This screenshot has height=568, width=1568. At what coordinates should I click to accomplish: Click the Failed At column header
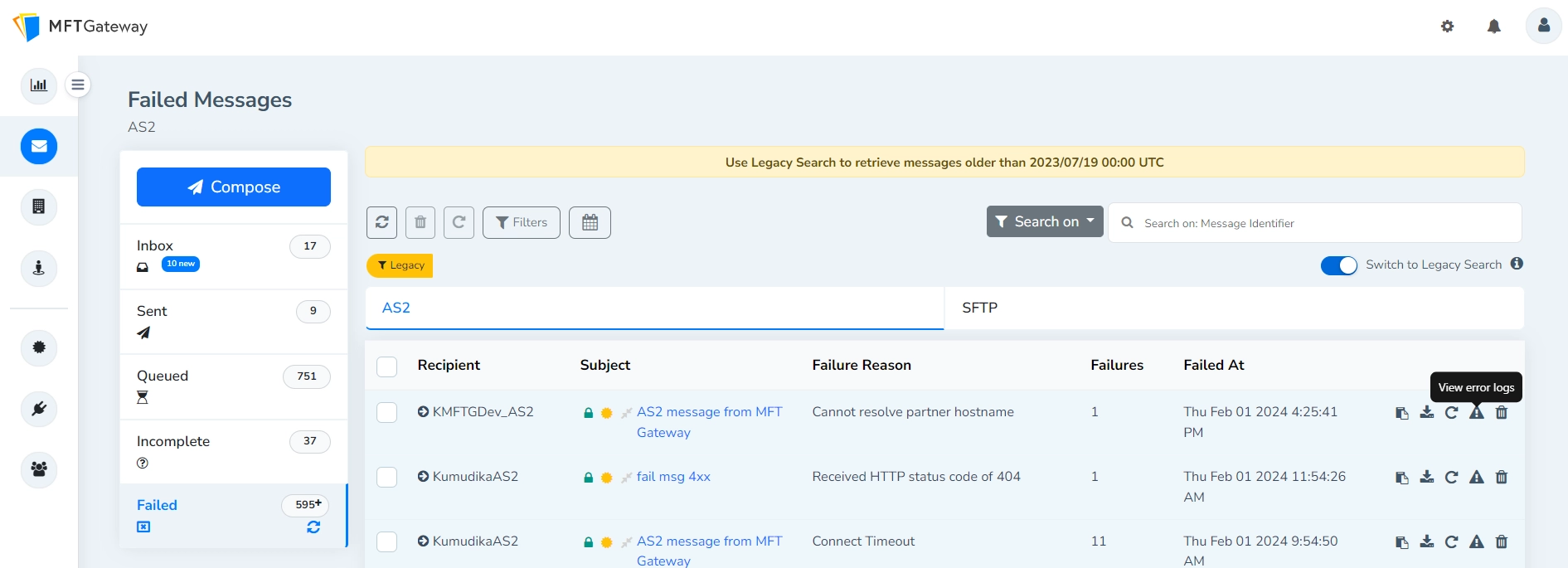pyautogui.click(x=1214, y=365)
